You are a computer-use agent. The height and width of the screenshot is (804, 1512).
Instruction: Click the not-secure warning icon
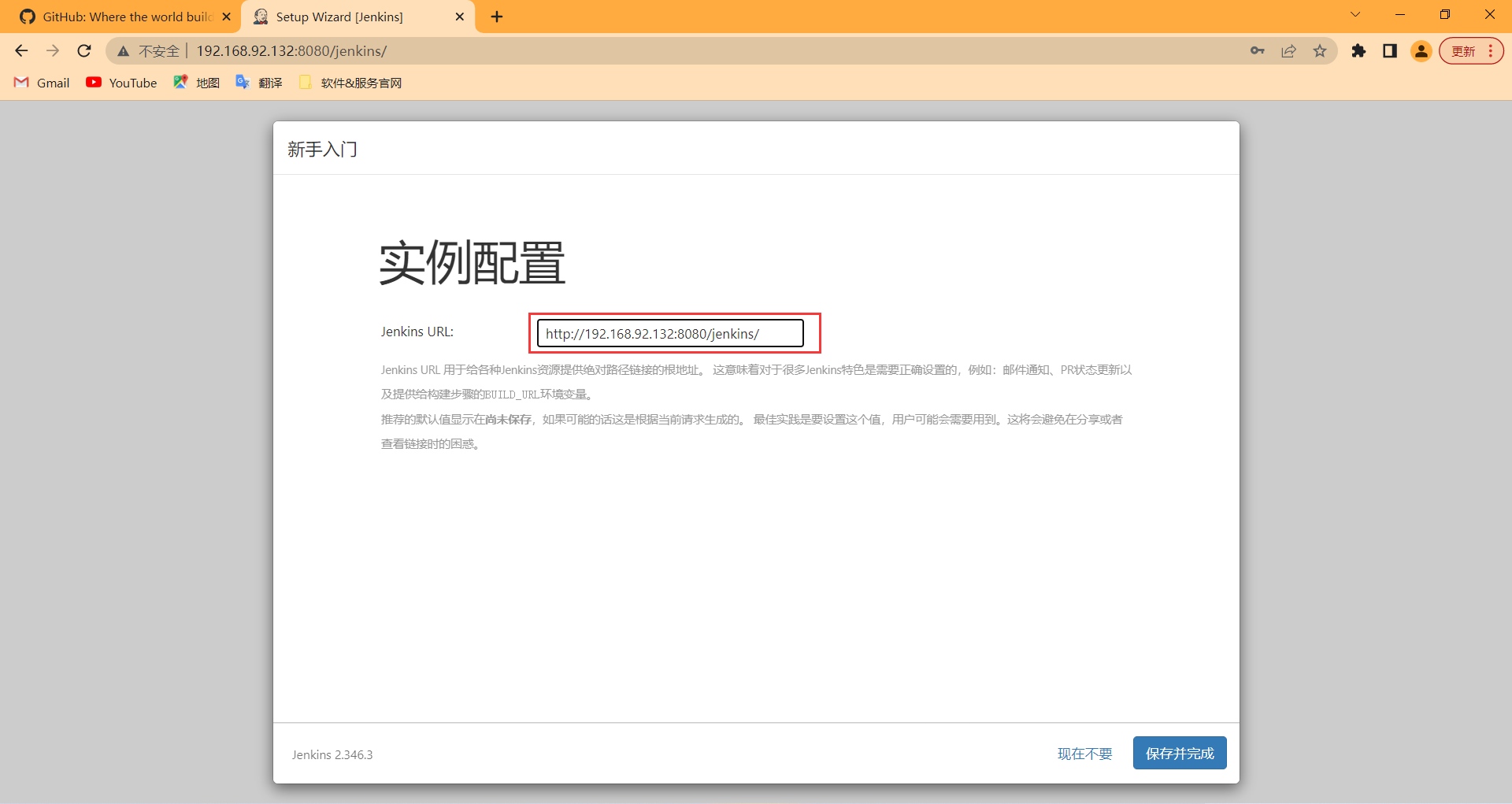pos(124,51)
